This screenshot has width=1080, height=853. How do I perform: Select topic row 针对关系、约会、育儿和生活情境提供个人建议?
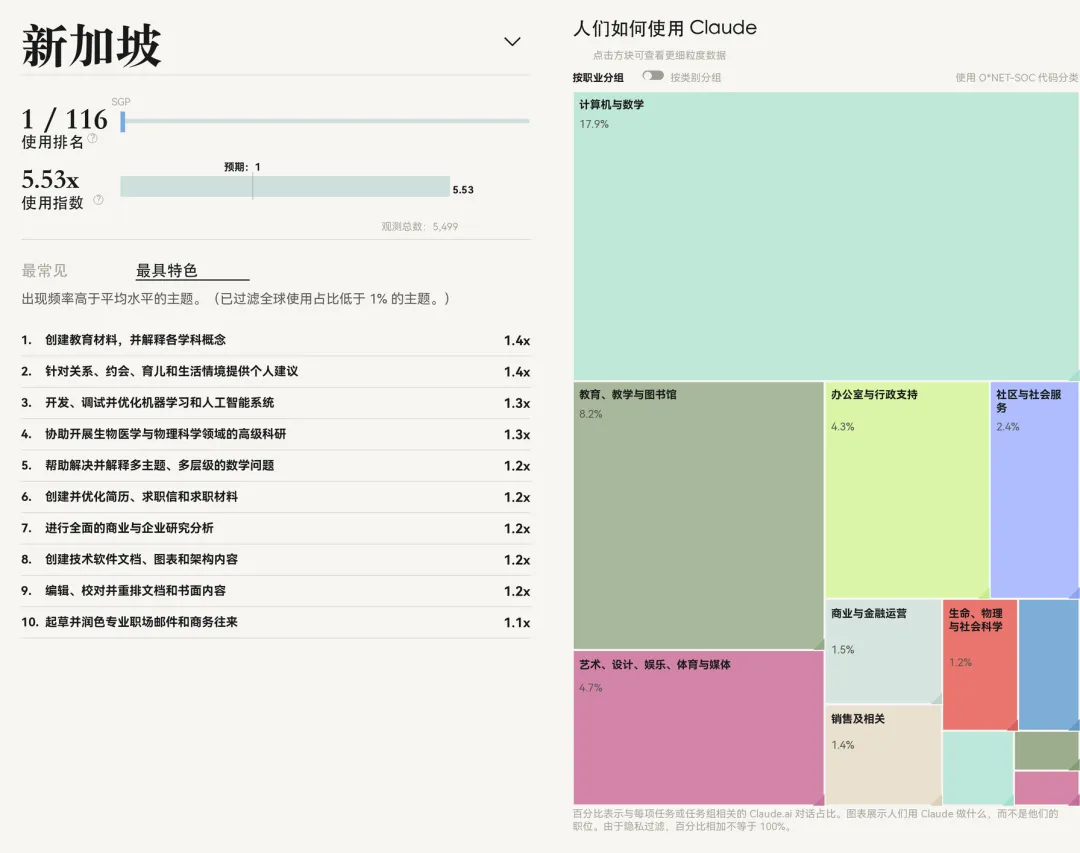coord(276,371)
